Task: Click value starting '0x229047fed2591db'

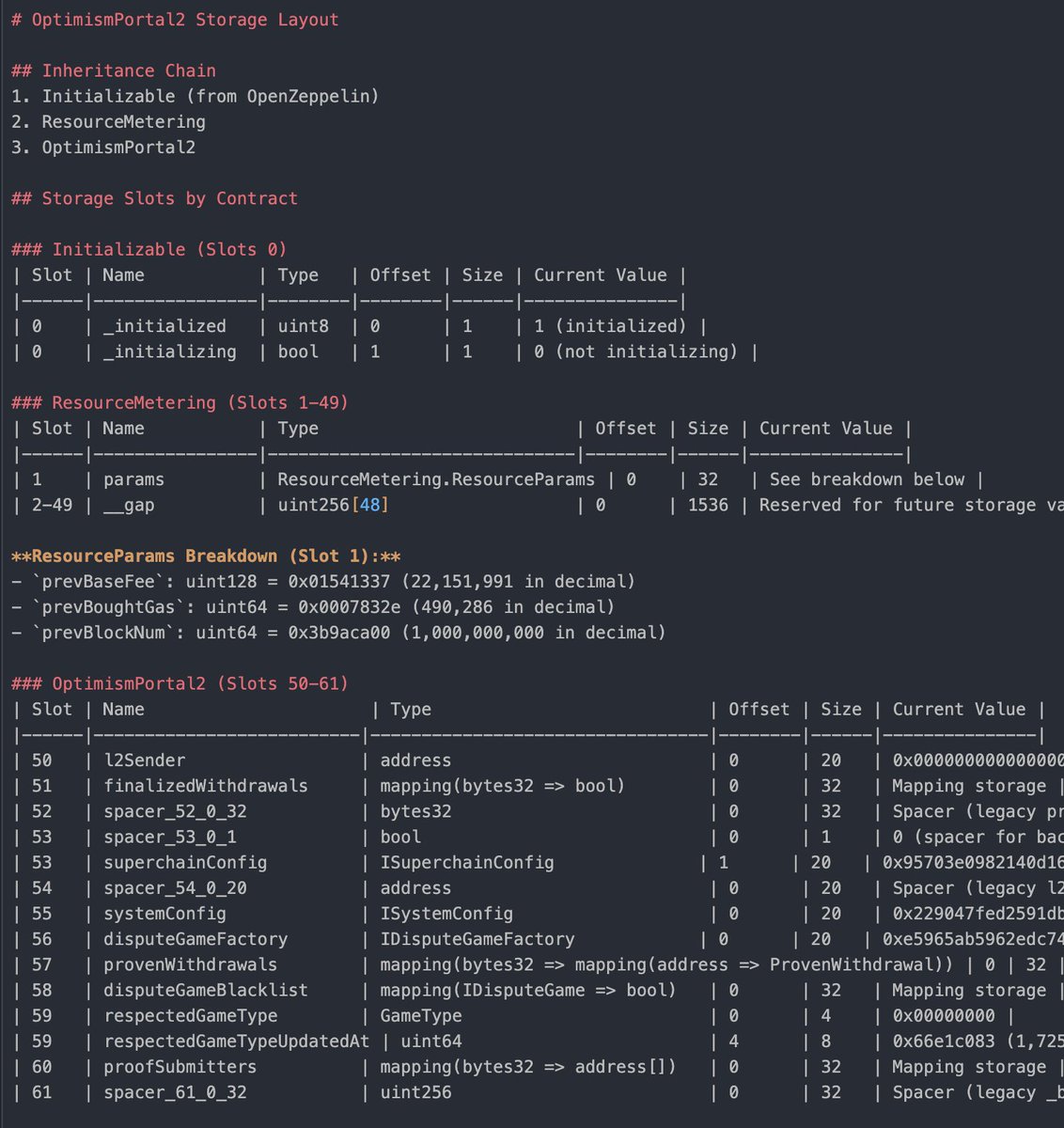Action: pos(978,913)
